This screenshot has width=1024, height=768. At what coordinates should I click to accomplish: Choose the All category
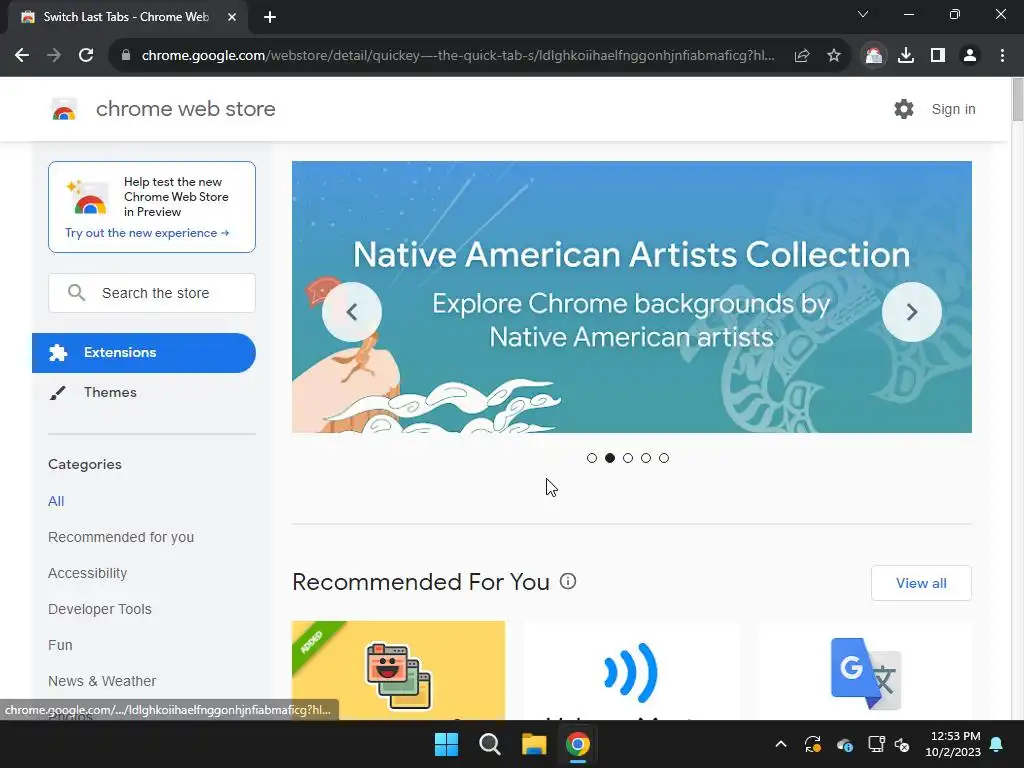pyautogui.click(x=56, y=501)
